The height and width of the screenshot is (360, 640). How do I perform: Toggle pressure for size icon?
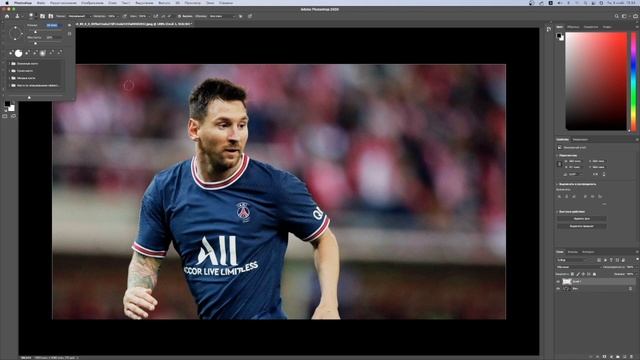pos(250,16)
